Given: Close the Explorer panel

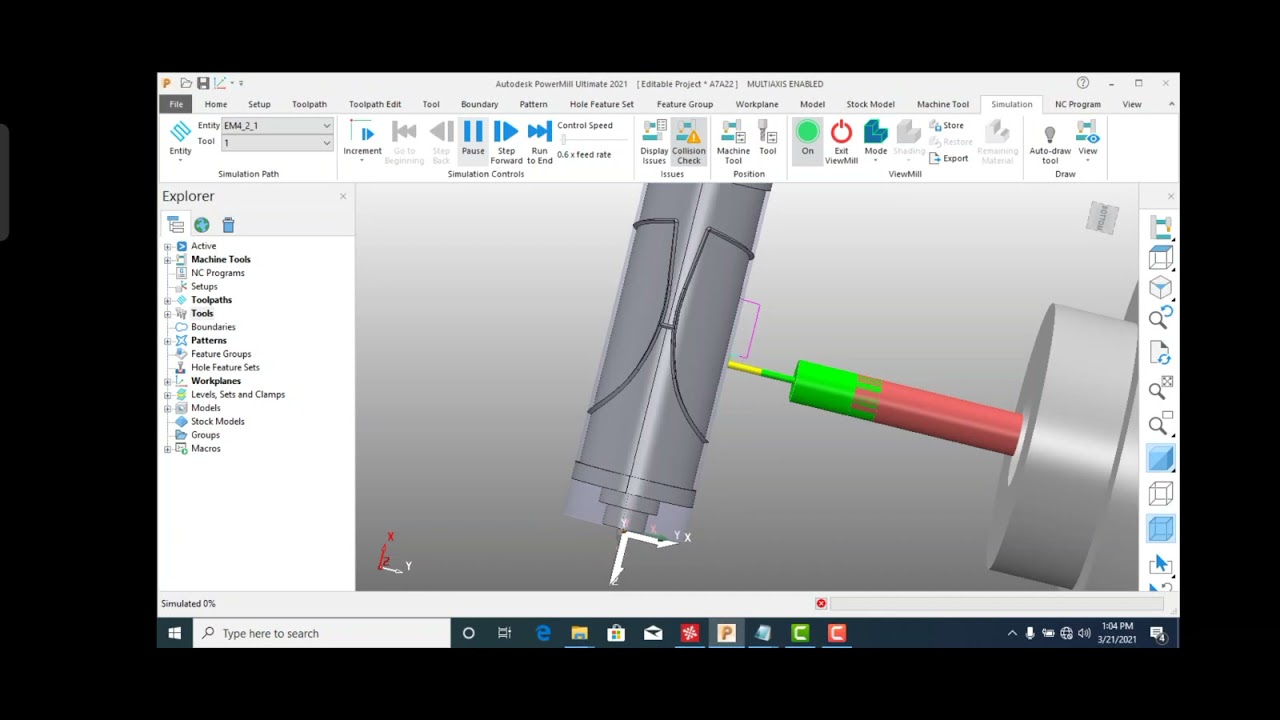Looking at the screenshot, I should click(343, 196).
